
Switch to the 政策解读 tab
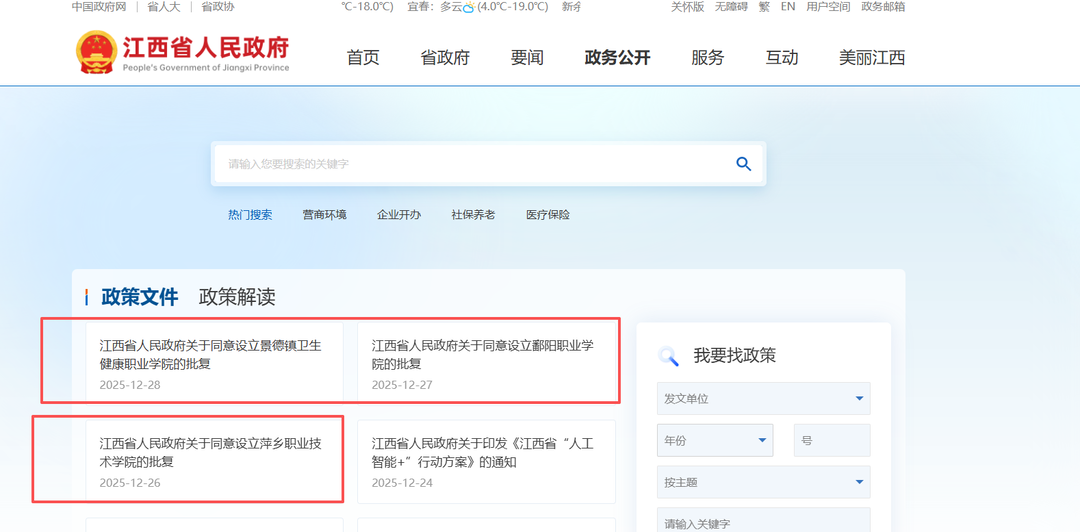(x=237, y=297)
